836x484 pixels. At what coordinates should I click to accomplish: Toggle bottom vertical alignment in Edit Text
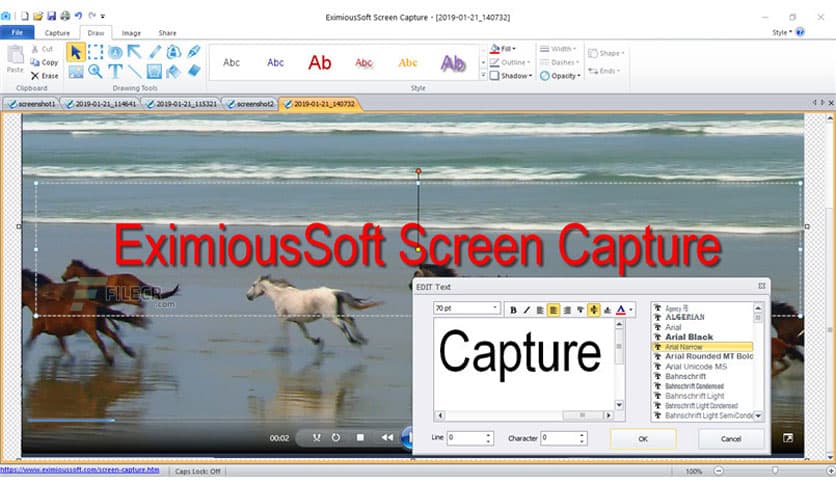pos(607,310)
